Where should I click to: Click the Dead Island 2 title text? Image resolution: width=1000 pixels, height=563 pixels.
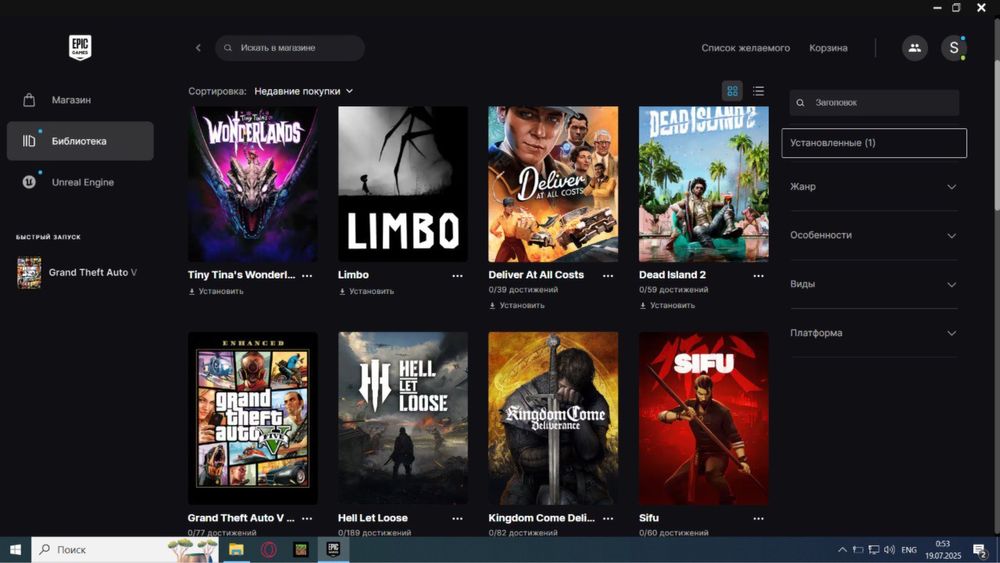(672, 275)
